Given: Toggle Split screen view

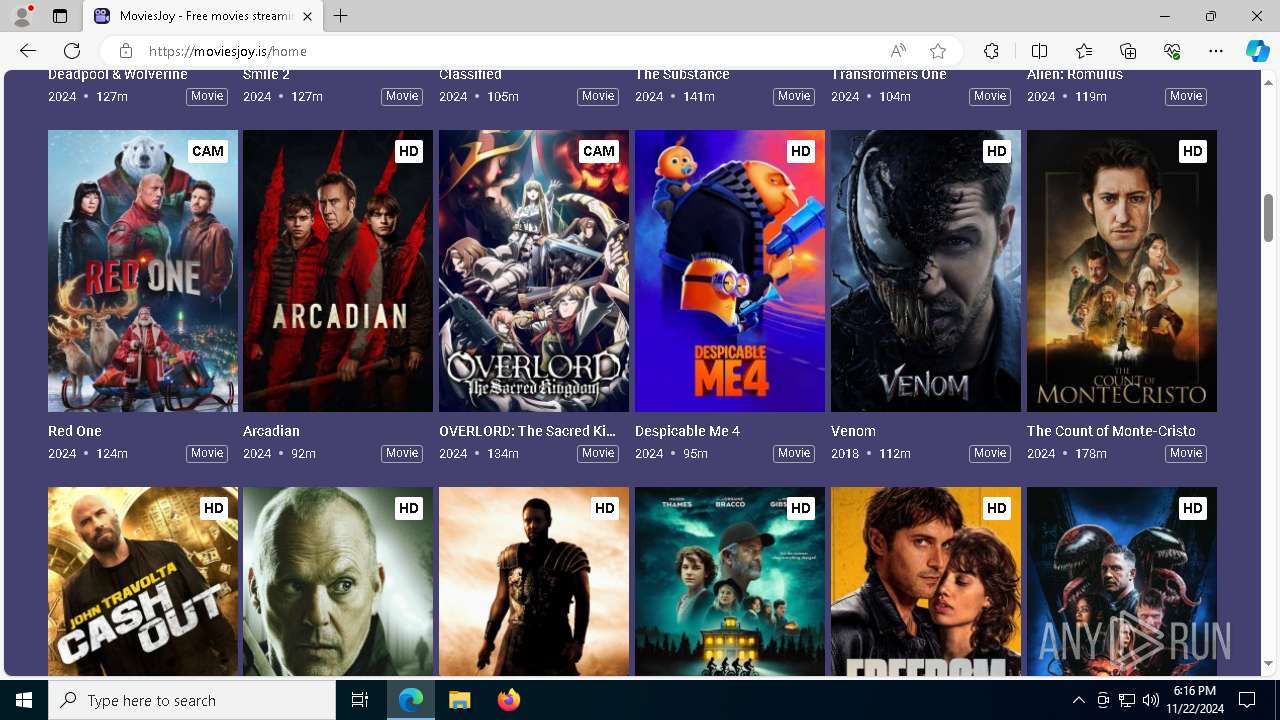Looking at the screenshot, I should [x=1039, y=51].
